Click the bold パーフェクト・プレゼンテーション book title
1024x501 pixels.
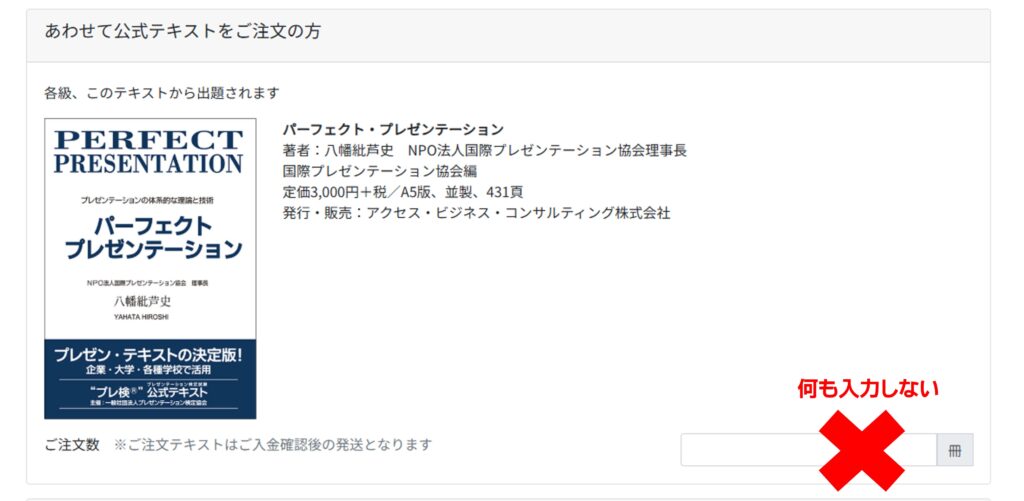pos(393,129)
